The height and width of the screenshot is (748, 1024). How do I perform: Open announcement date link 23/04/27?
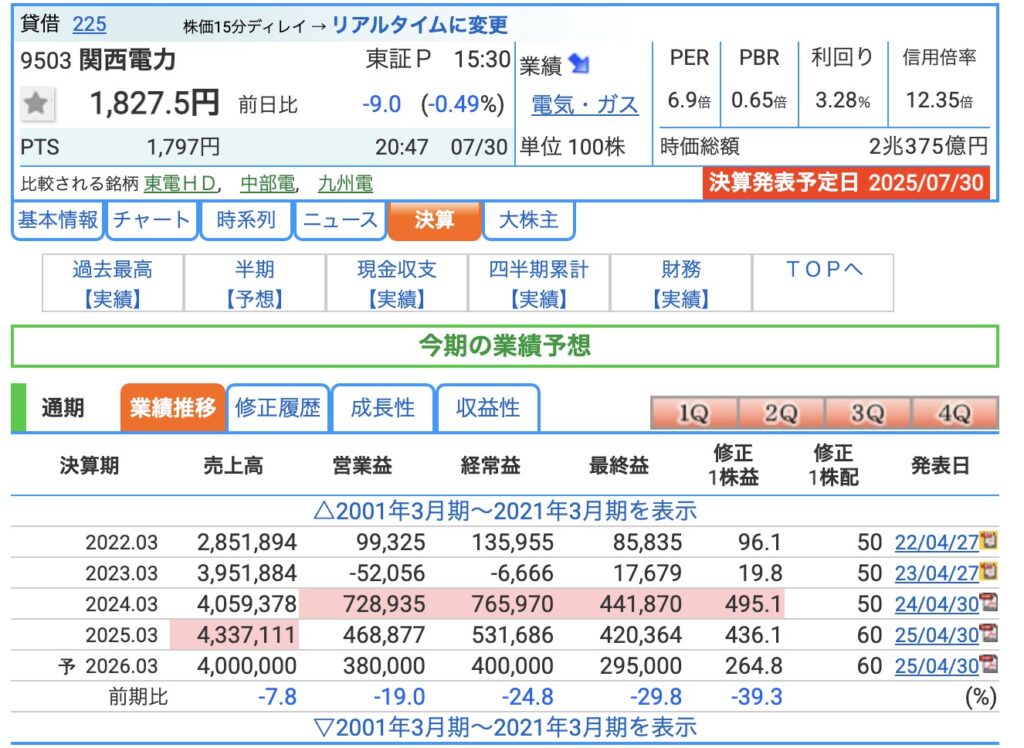tap(936, 573)
